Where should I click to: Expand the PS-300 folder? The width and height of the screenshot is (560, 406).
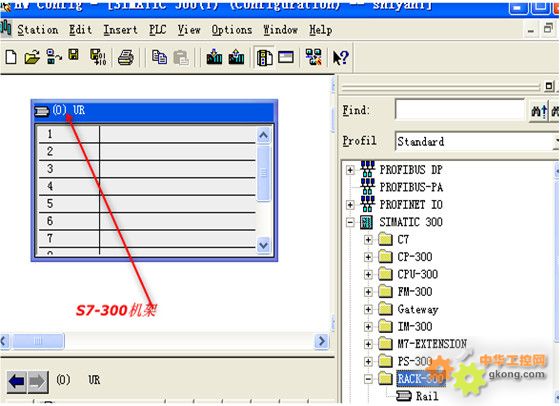coord(368,361)
